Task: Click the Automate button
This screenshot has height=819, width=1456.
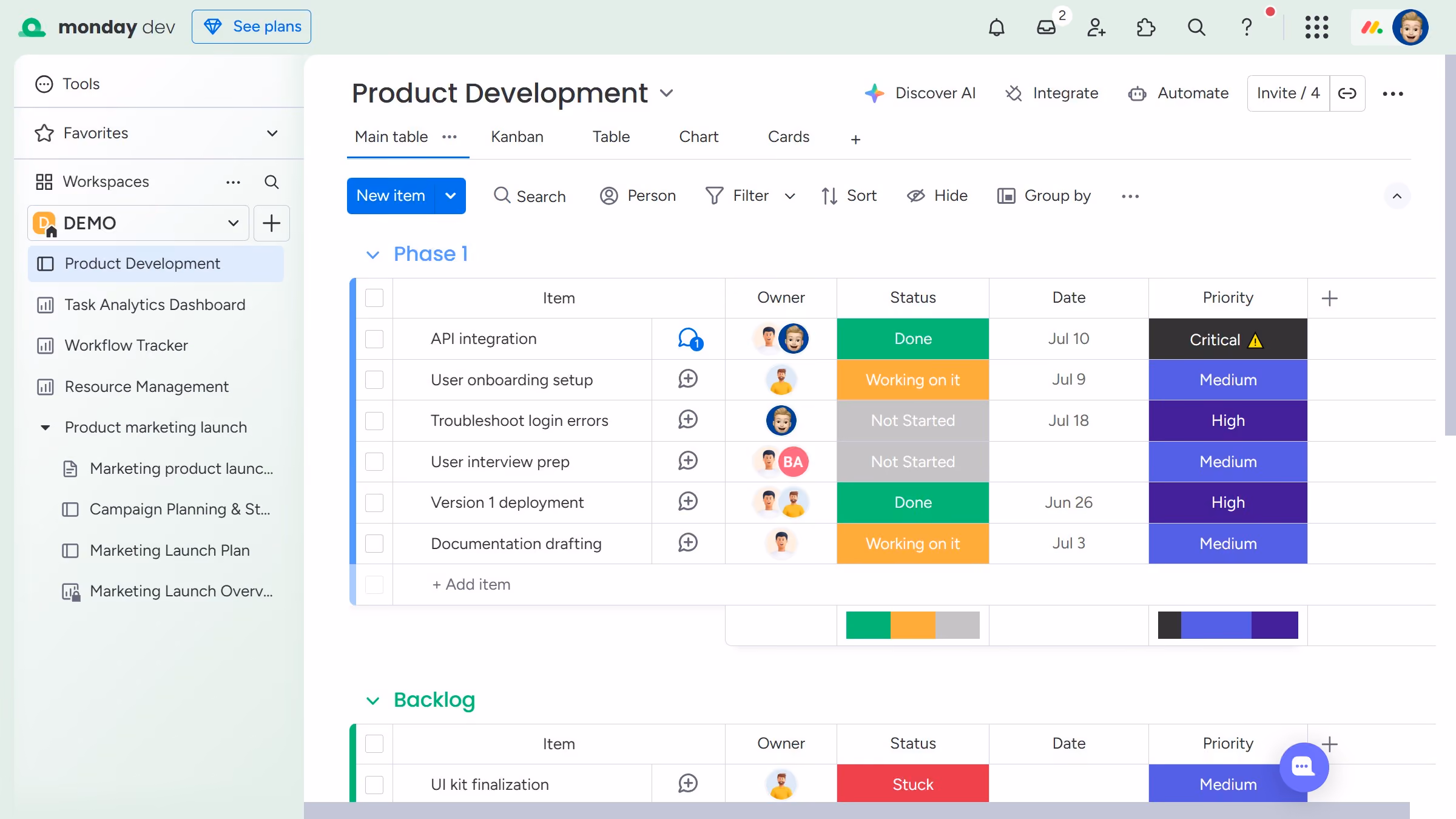Action: point(1179,93)
